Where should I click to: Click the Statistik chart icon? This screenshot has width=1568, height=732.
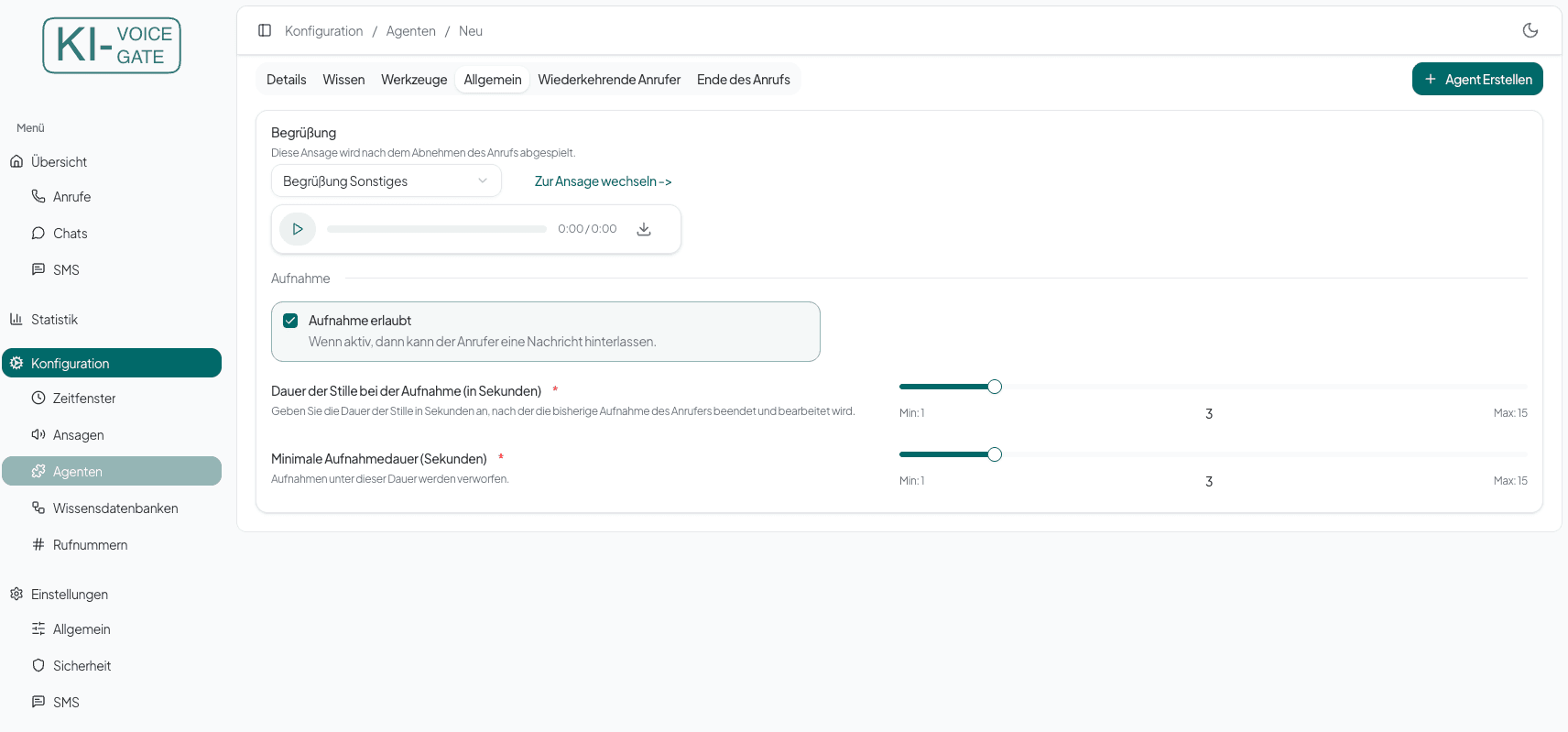pos(16,319)
